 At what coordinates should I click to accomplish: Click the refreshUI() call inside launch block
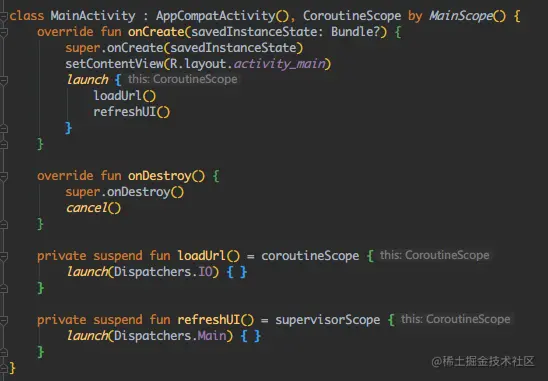pos(132,112)
